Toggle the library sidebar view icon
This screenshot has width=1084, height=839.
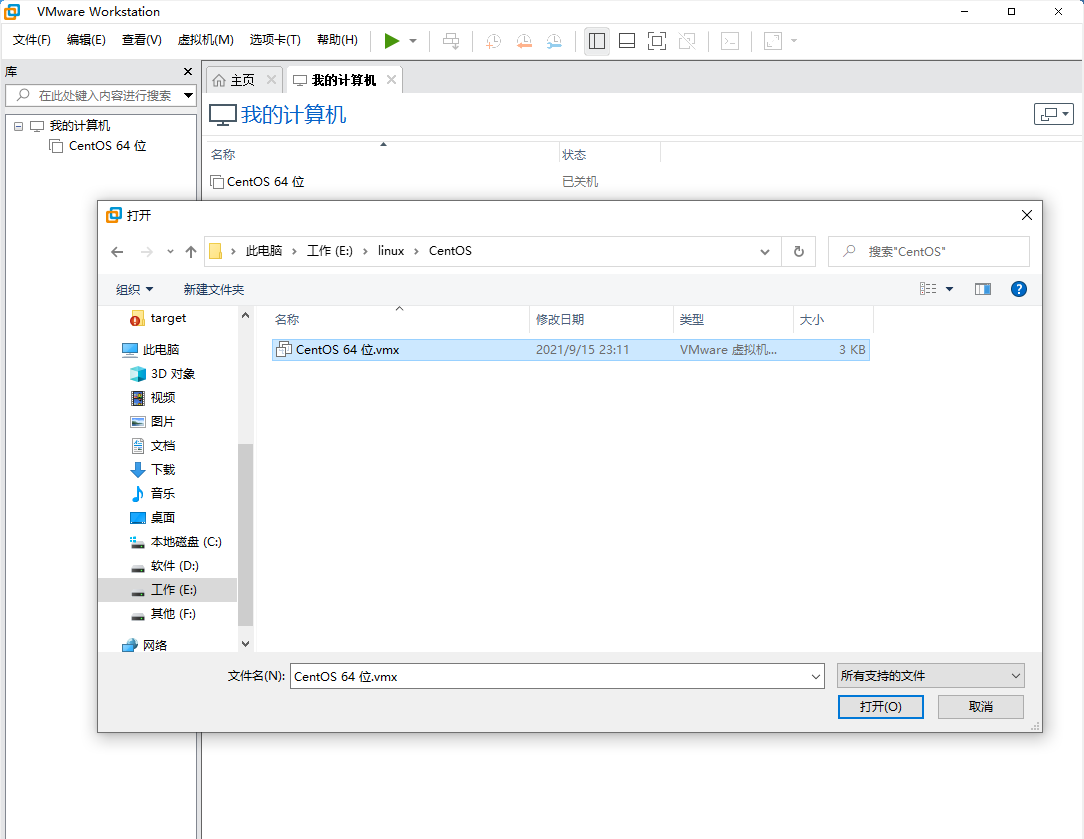(x=597, y=41)
